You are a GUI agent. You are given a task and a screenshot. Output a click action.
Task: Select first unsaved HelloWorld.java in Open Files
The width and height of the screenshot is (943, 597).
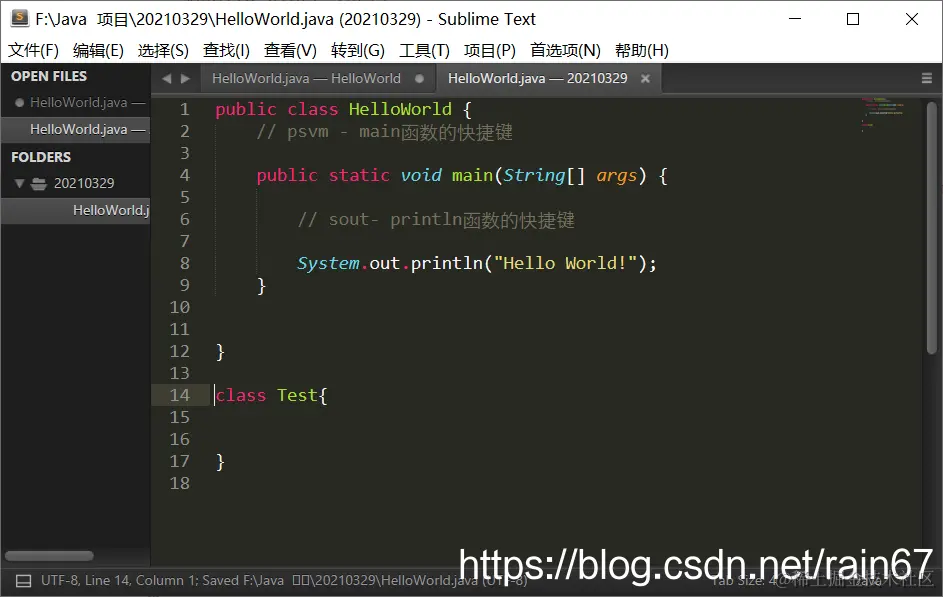tap(88, 103)
